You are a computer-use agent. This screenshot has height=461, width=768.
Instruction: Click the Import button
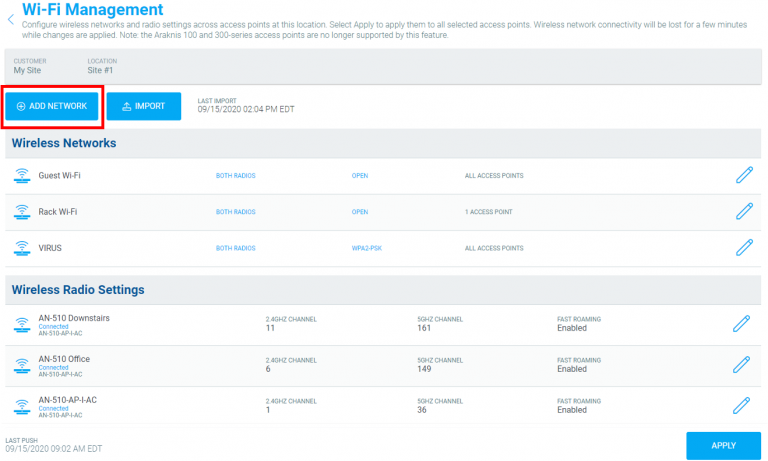(x=144, y=106)
